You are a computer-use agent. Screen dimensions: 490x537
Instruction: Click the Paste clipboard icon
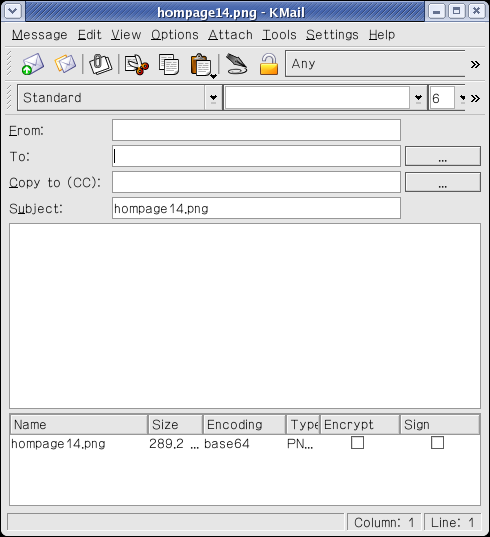point(201,64)
